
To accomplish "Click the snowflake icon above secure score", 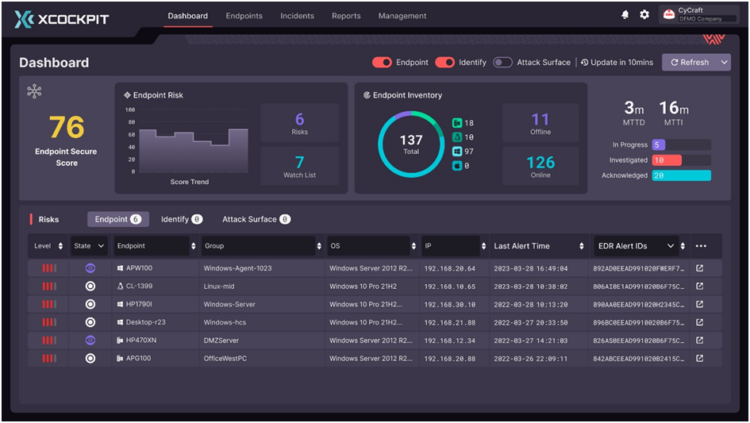I will 34,92.
